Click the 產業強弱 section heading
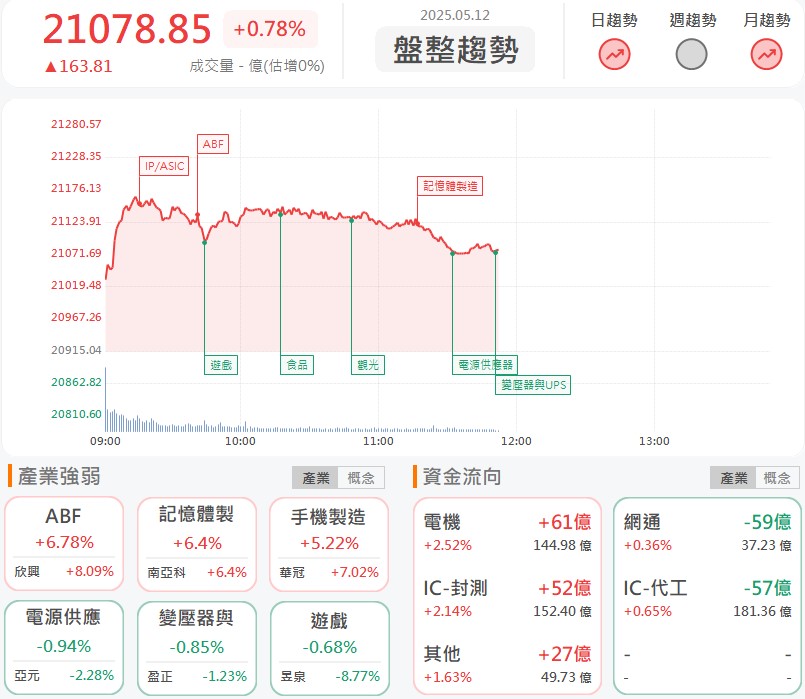805x699 pixels. [60, 476]
